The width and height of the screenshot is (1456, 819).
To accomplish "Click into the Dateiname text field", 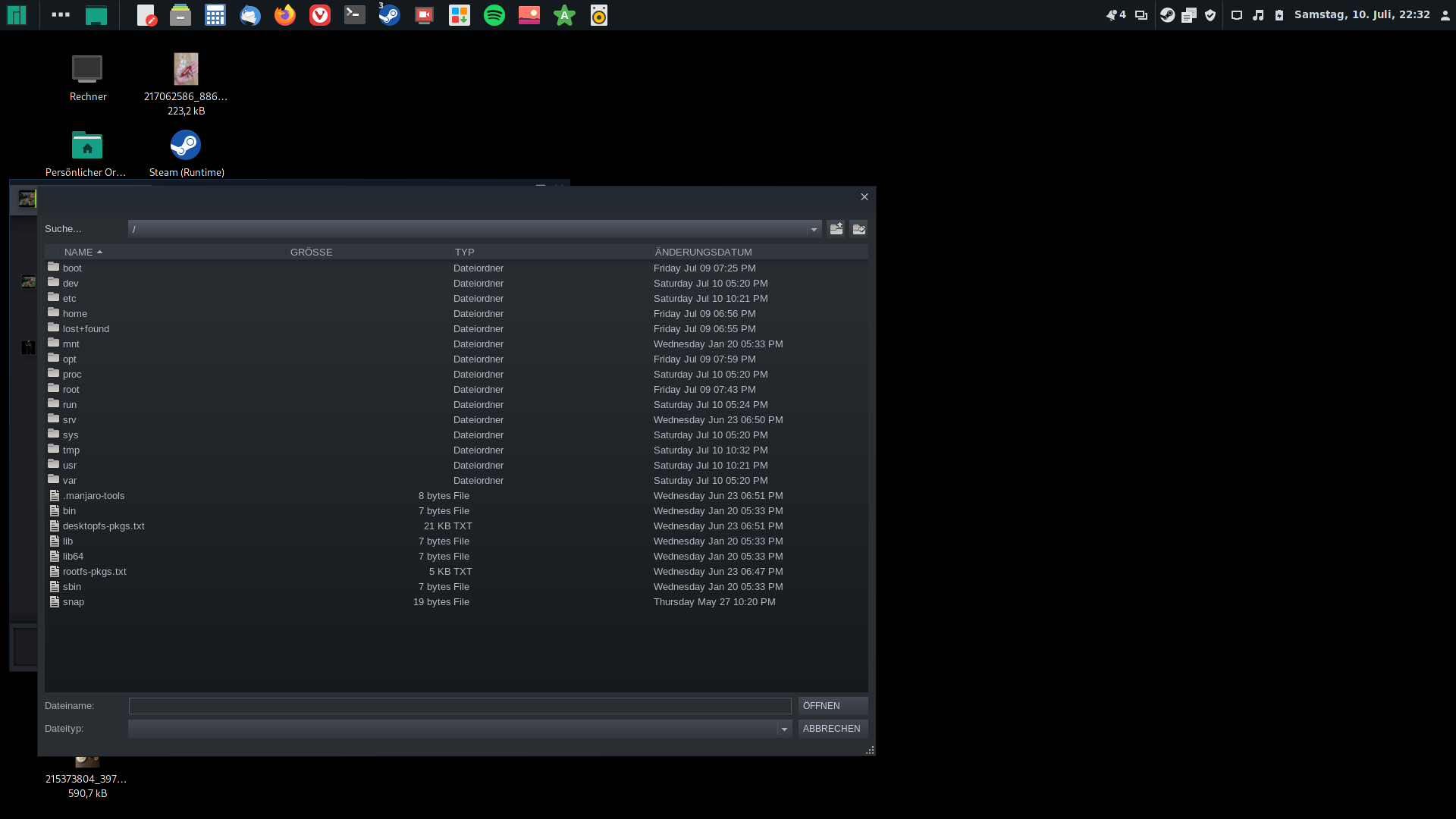I will pos(460,706).
